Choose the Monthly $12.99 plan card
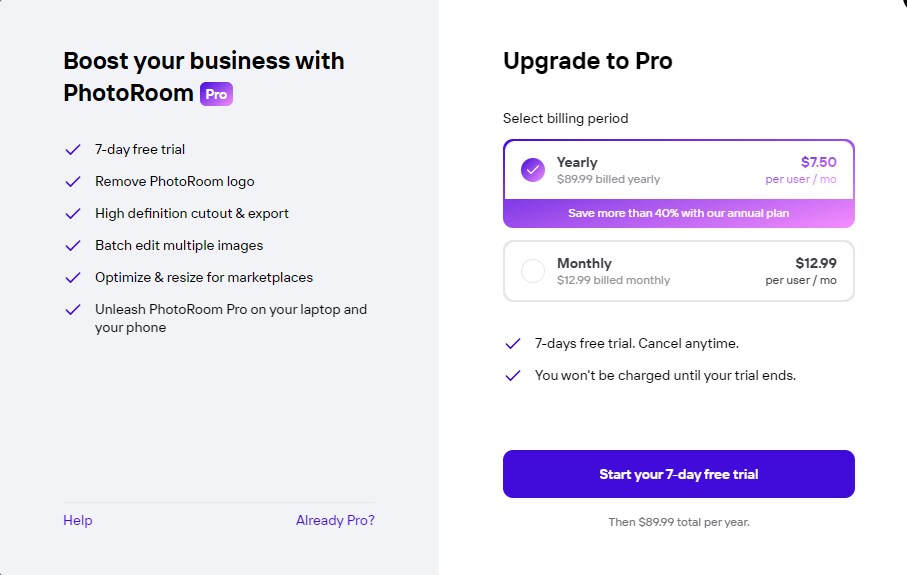 pos(678,271)
